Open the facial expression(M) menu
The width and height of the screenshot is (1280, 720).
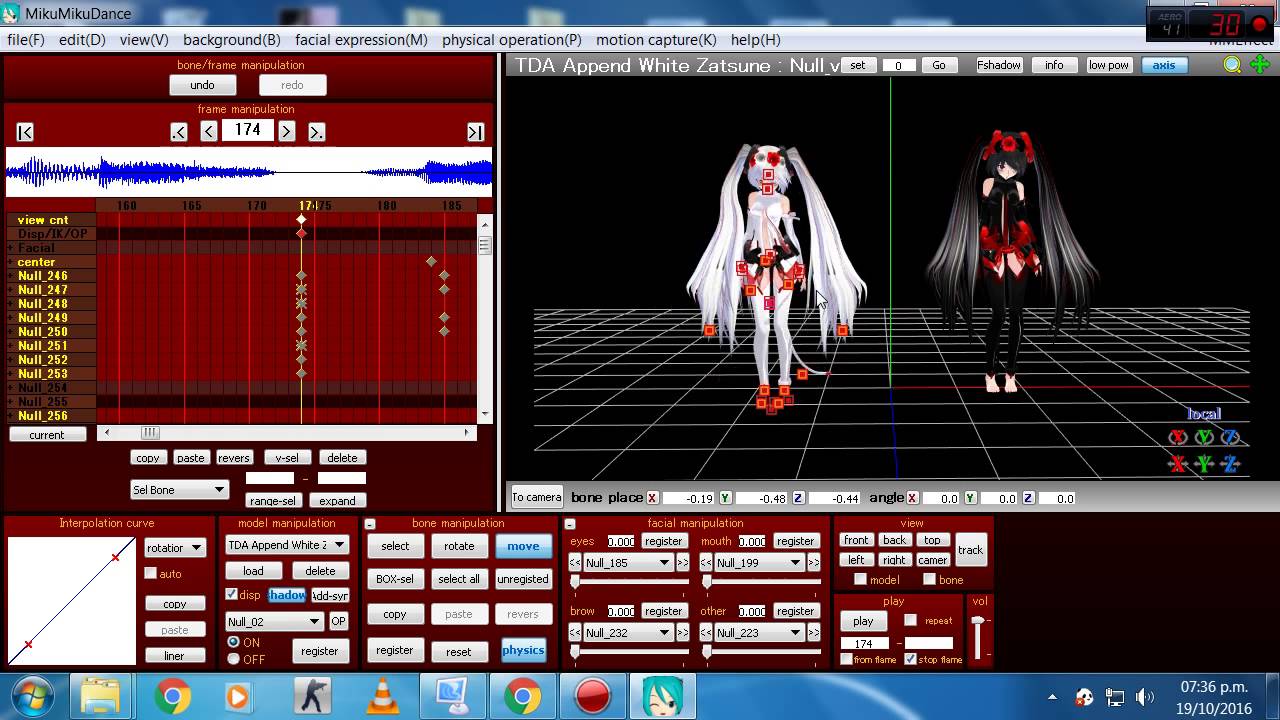pos(361,40)
